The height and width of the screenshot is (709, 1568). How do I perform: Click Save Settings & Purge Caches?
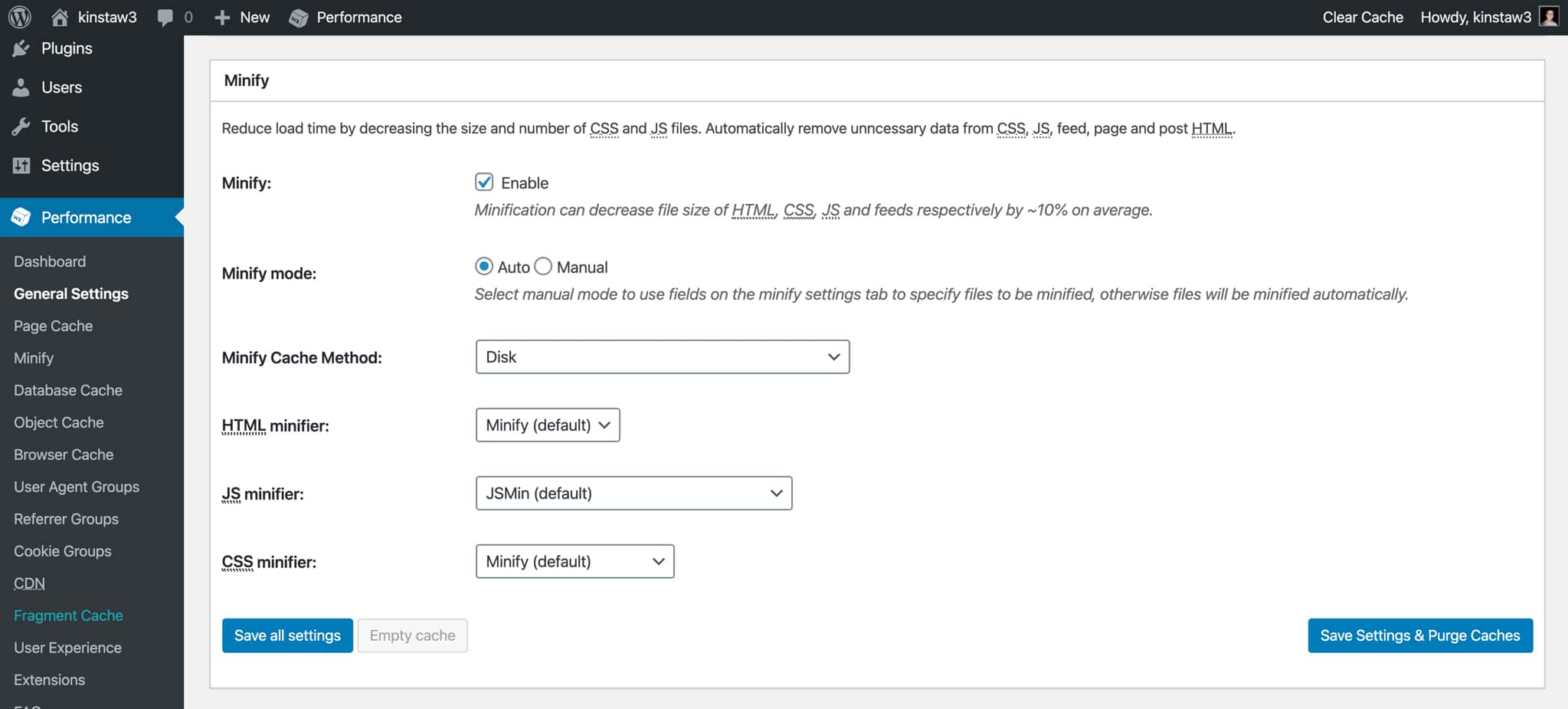(x=1419, y=635)
